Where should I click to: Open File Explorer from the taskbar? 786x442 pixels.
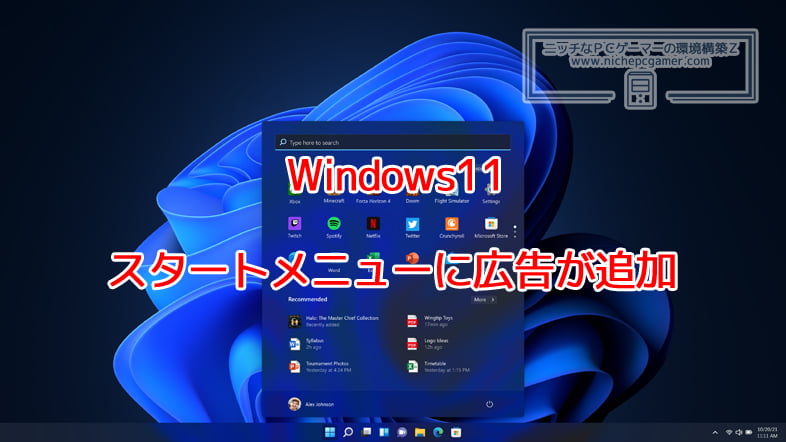point(420,432)
